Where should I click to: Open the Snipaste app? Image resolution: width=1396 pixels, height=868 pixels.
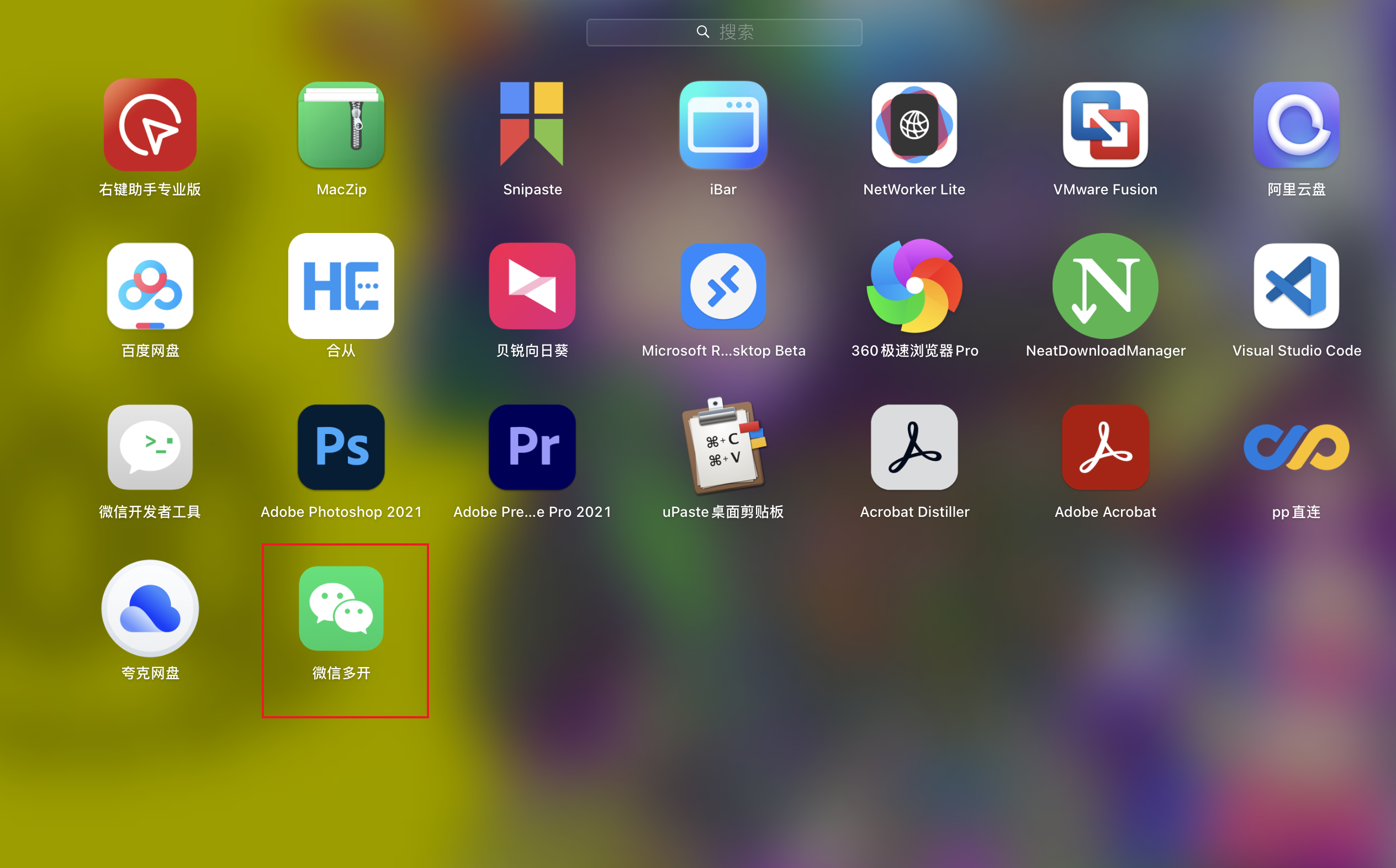pos(532,124)
